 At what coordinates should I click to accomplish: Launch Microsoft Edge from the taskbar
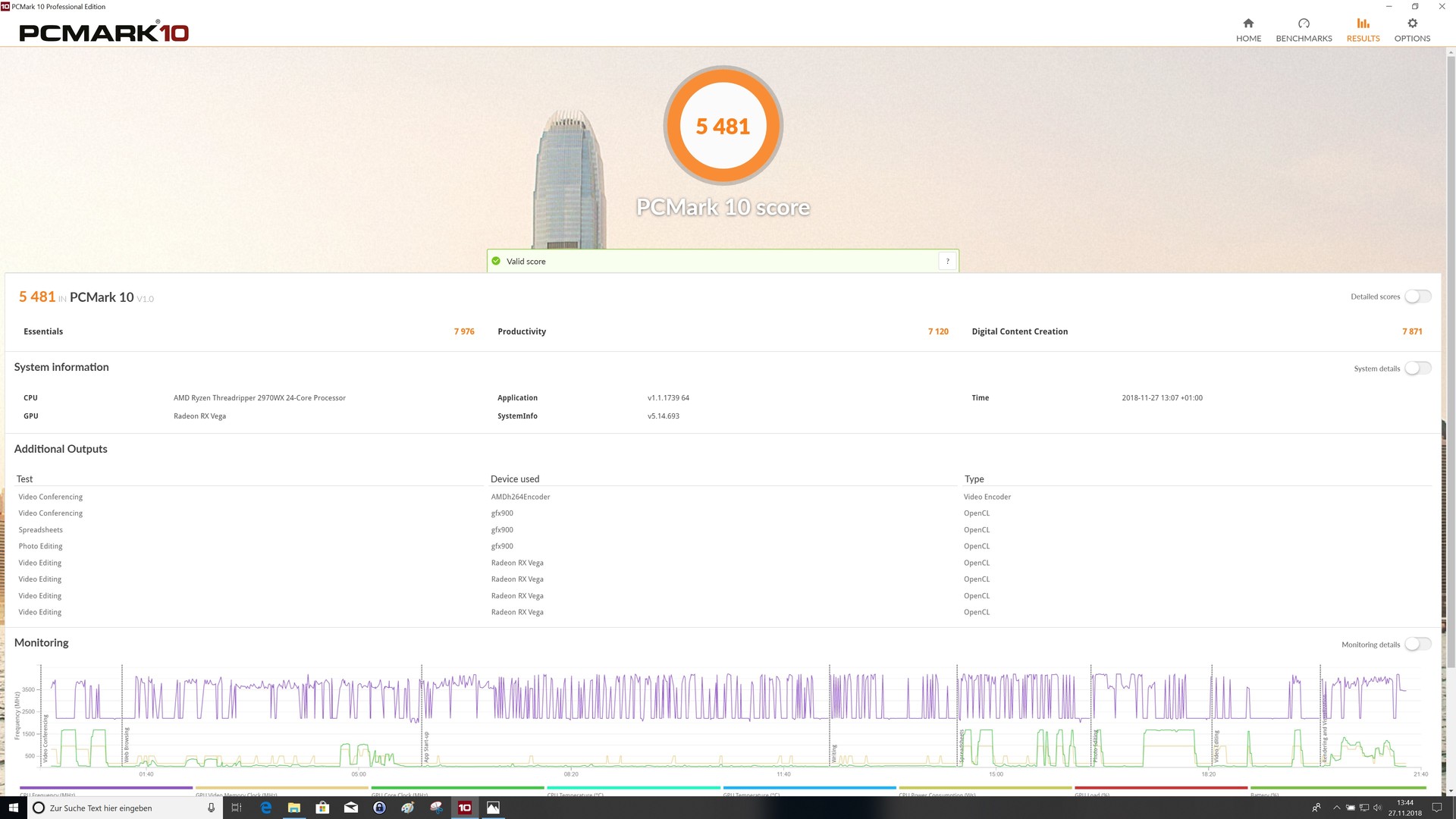266,808
